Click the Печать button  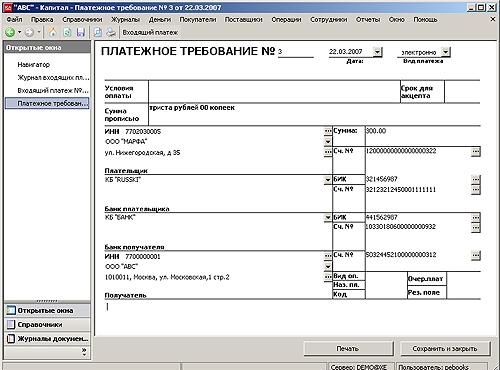pos(348,349)
